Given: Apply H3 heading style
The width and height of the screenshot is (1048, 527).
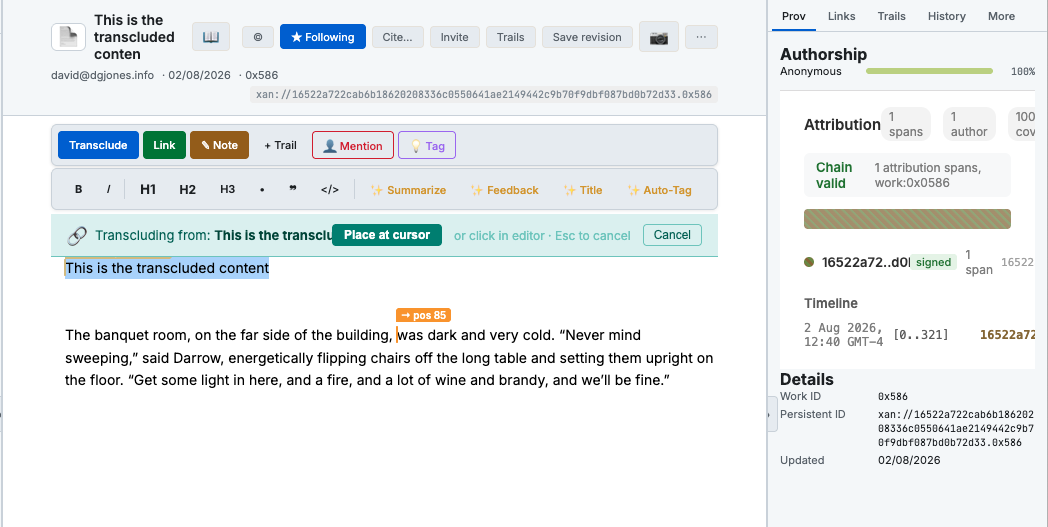Looking at the screenshot, I should [x=227, y=189].
